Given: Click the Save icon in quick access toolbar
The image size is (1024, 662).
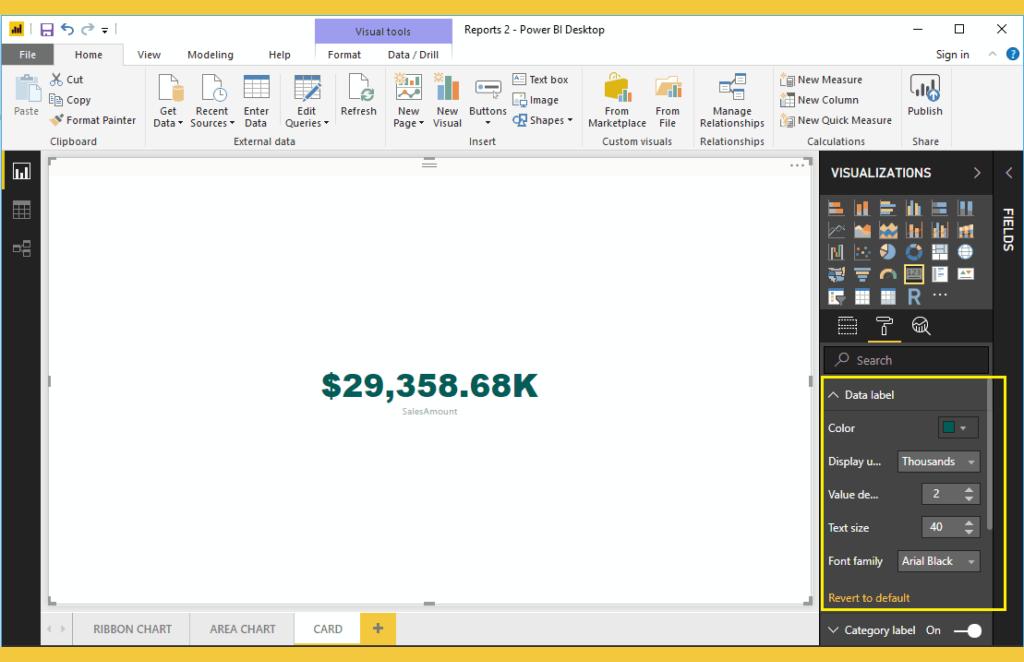Looking at the screenshot, I should tap(46, 29).
